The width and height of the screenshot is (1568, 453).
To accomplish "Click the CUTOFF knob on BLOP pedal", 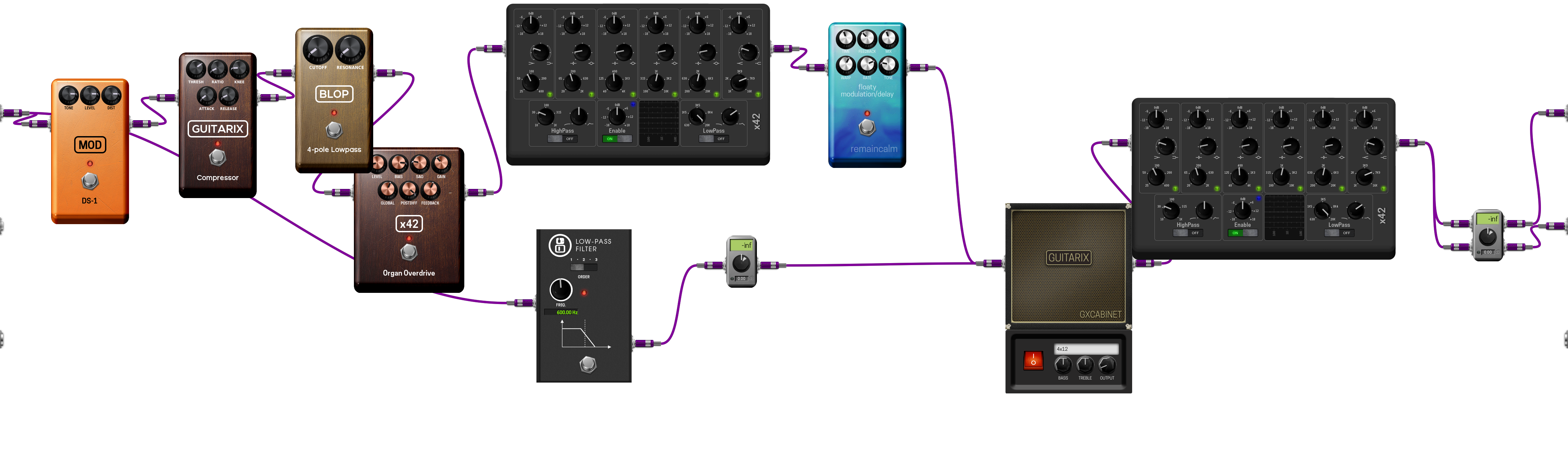I will pos(318,49).
